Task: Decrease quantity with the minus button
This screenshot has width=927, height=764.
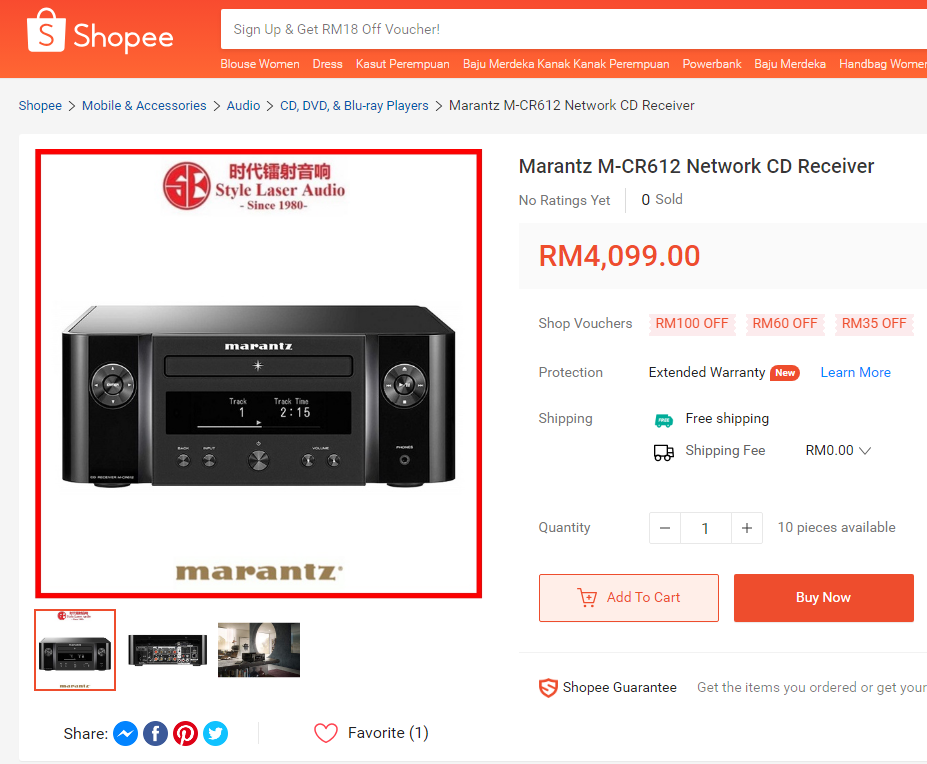Action: tap(665, 528)
